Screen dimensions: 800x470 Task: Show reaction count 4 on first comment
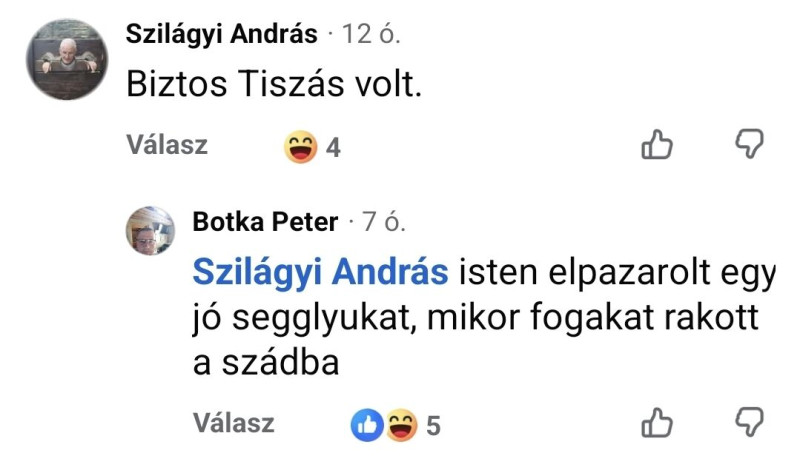(x=333, y=148)
